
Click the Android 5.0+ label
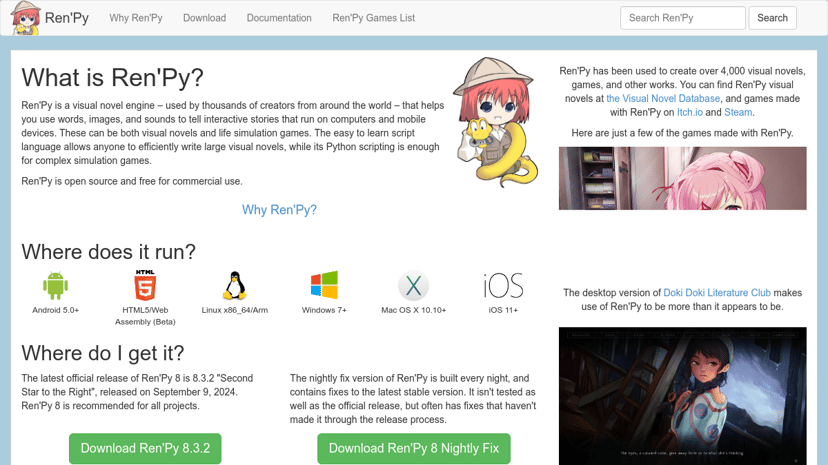point(55,310)
